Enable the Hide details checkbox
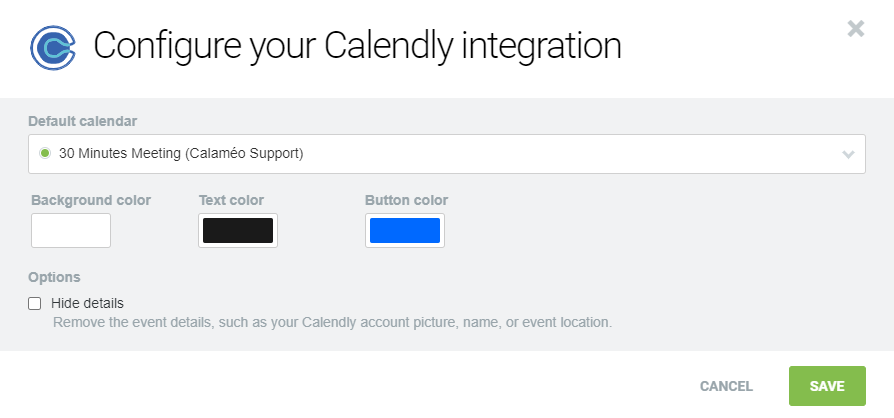894x418 pixels. (35, 303)
